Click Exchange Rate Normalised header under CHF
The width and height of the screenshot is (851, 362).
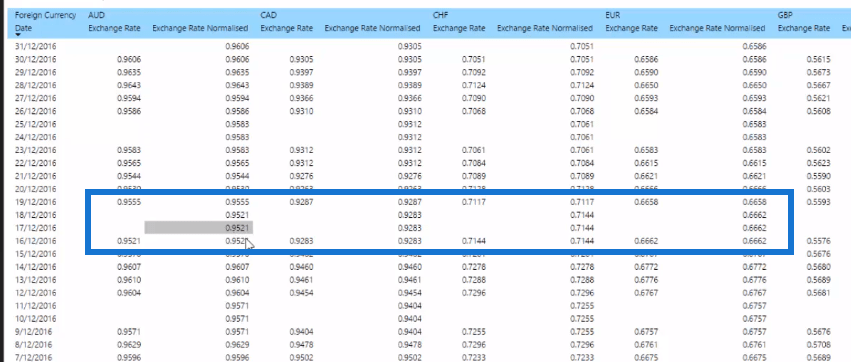545,28
